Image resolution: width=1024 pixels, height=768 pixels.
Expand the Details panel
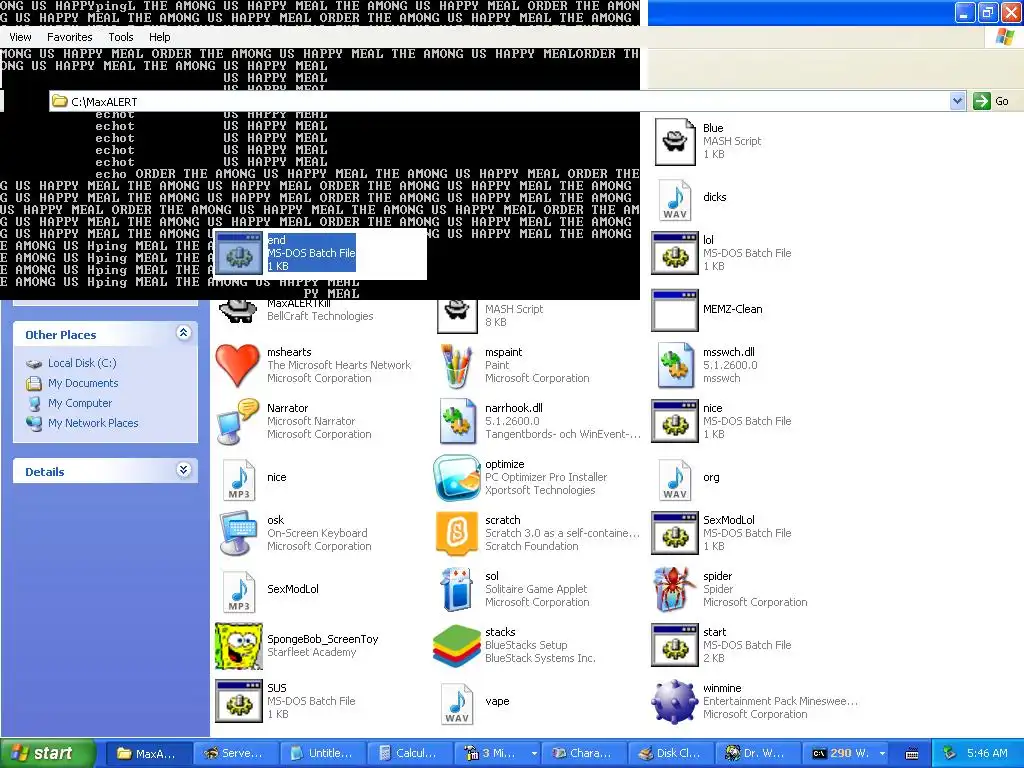184,470
